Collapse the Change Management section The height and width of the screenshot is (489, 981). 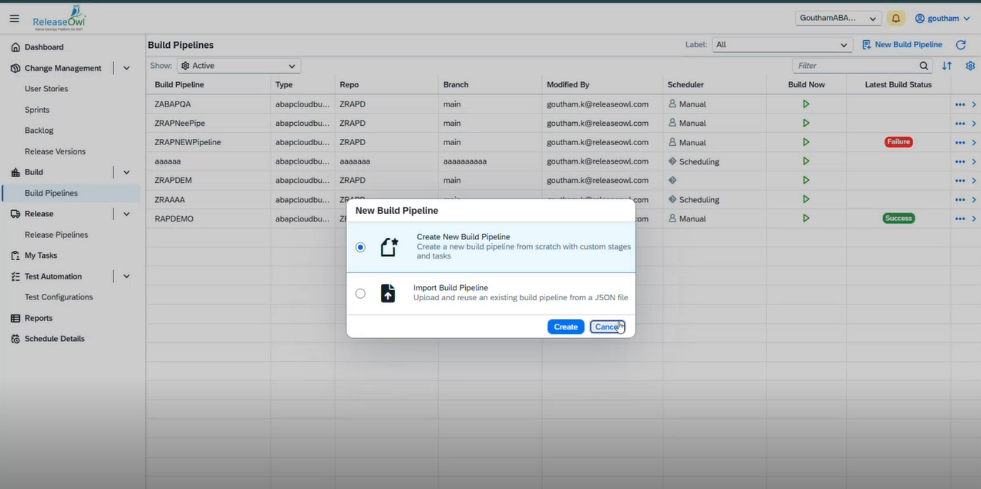126,68
